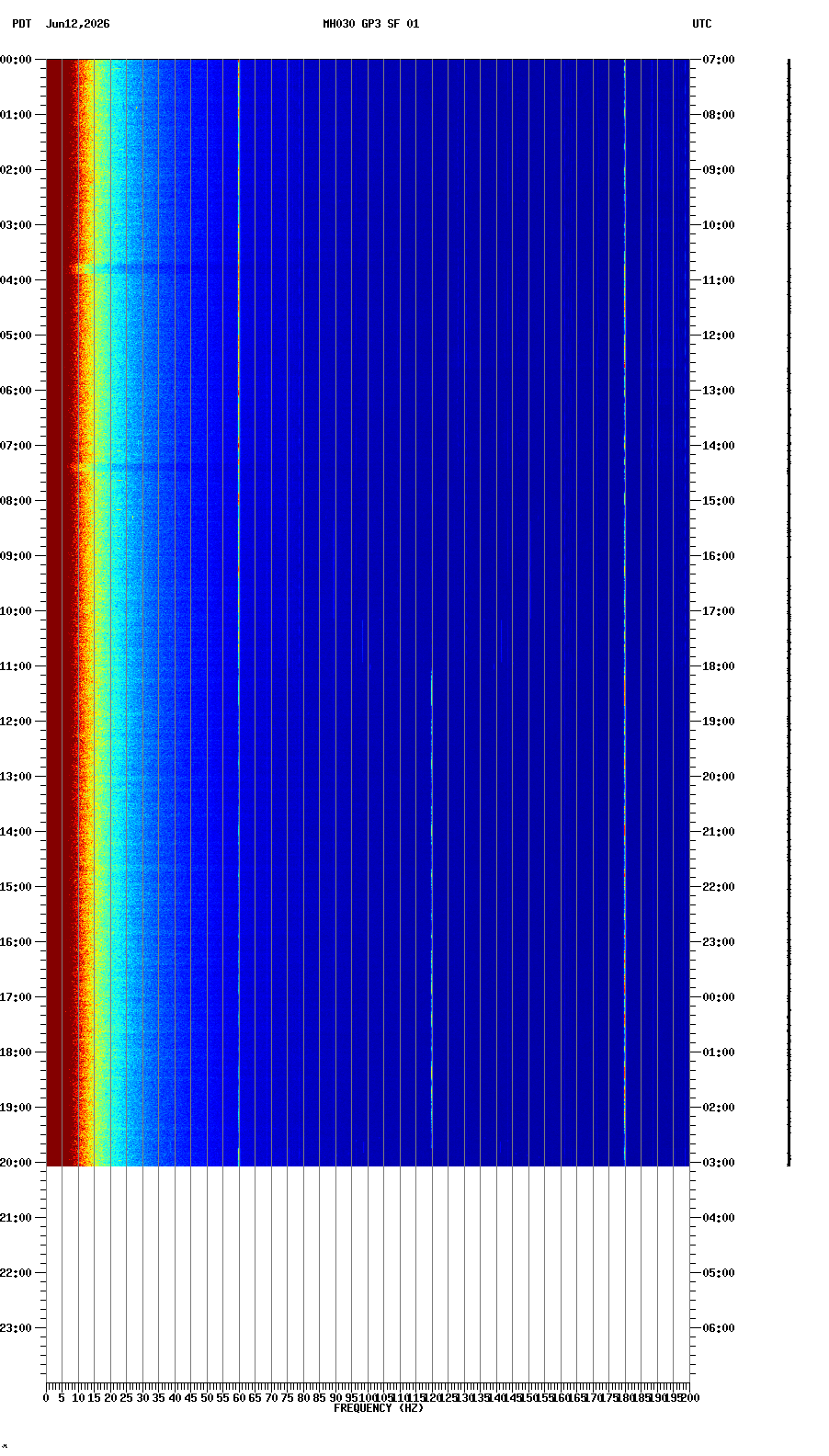The image size is (829, 1456).
Task: Click 01:00 on the left PDT axis
Action: point(16,115)
